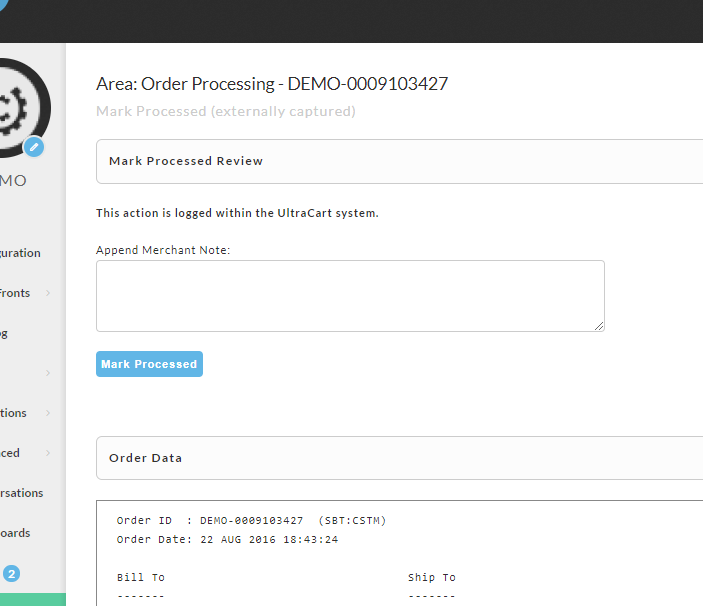Viewport: 703px width, 606px height.
Task: Focus the Append Merchant Note text area
Action: click(350, 296)
